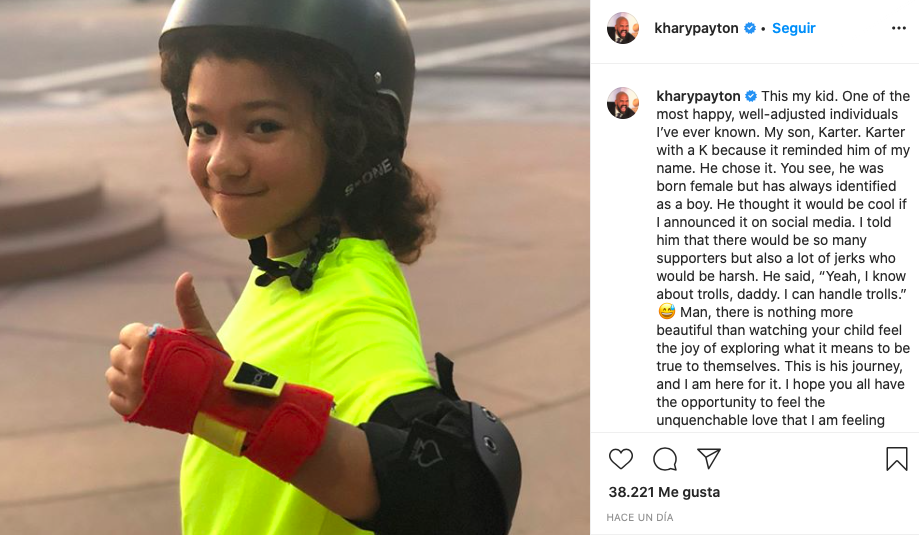Click the avatar next to the caption
919x535 pixels.
tap(622, 103)
